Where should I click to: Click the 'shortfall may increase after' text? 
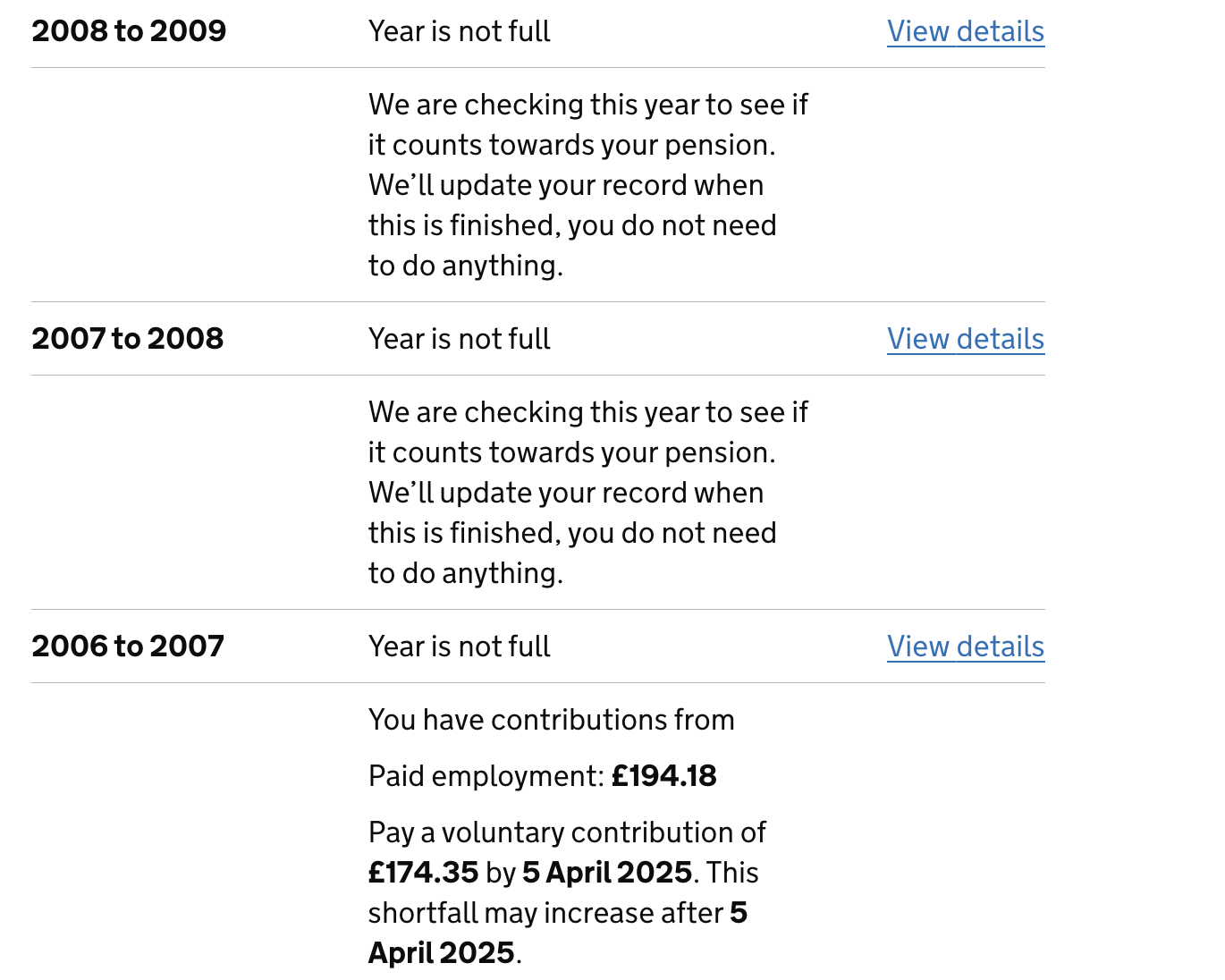(x=545, y=913)
